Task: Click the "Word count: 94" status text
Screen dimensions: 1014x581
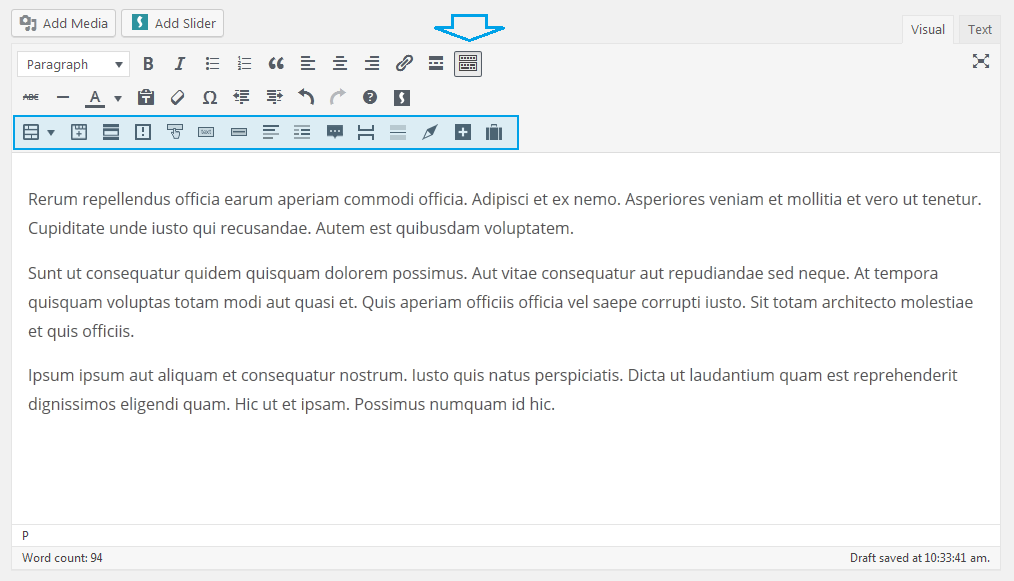Action: [62, 558]
